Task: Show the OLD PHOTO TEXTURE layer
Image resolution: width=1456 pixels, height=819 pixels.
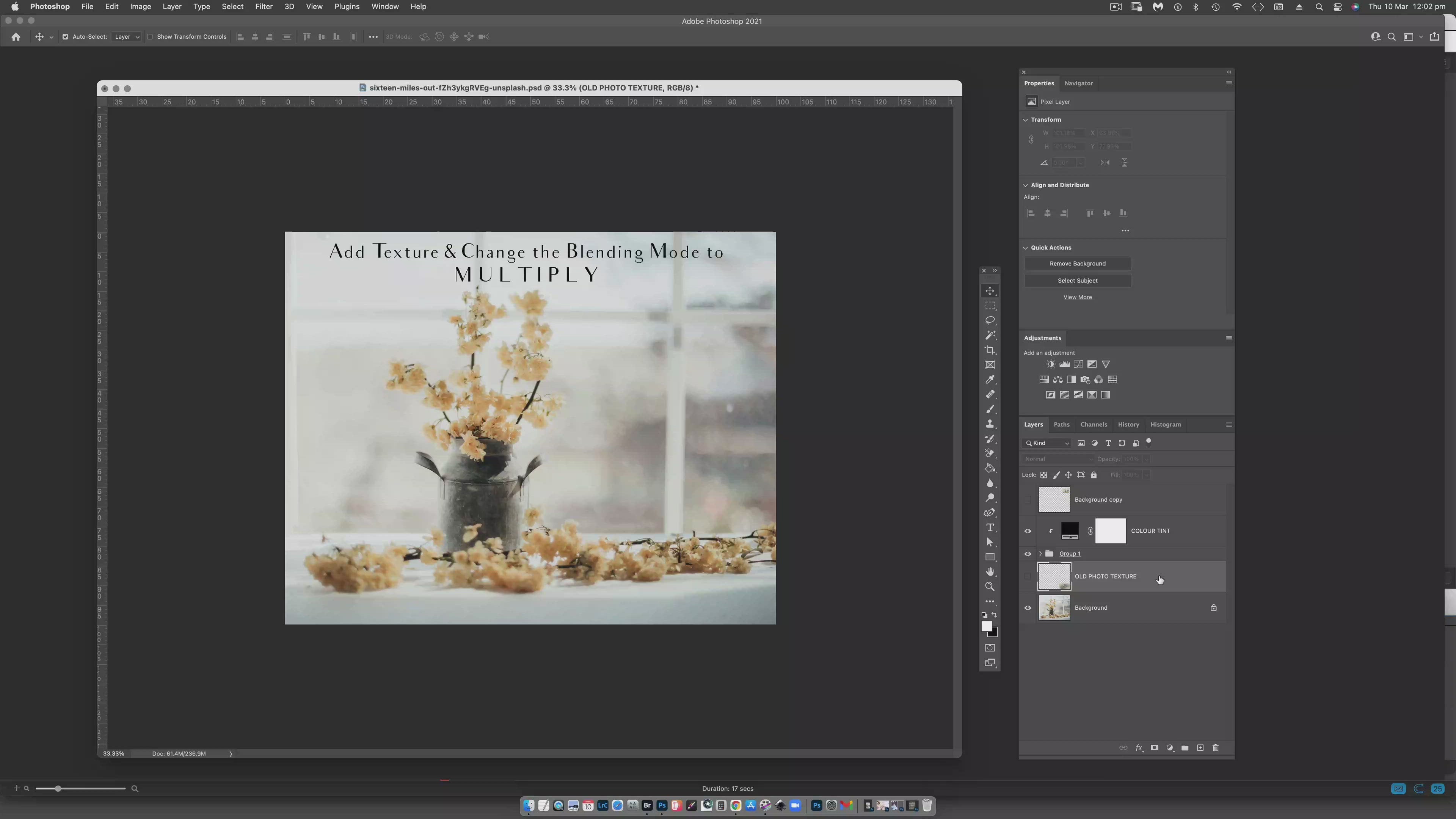Action: point(1028,576)
